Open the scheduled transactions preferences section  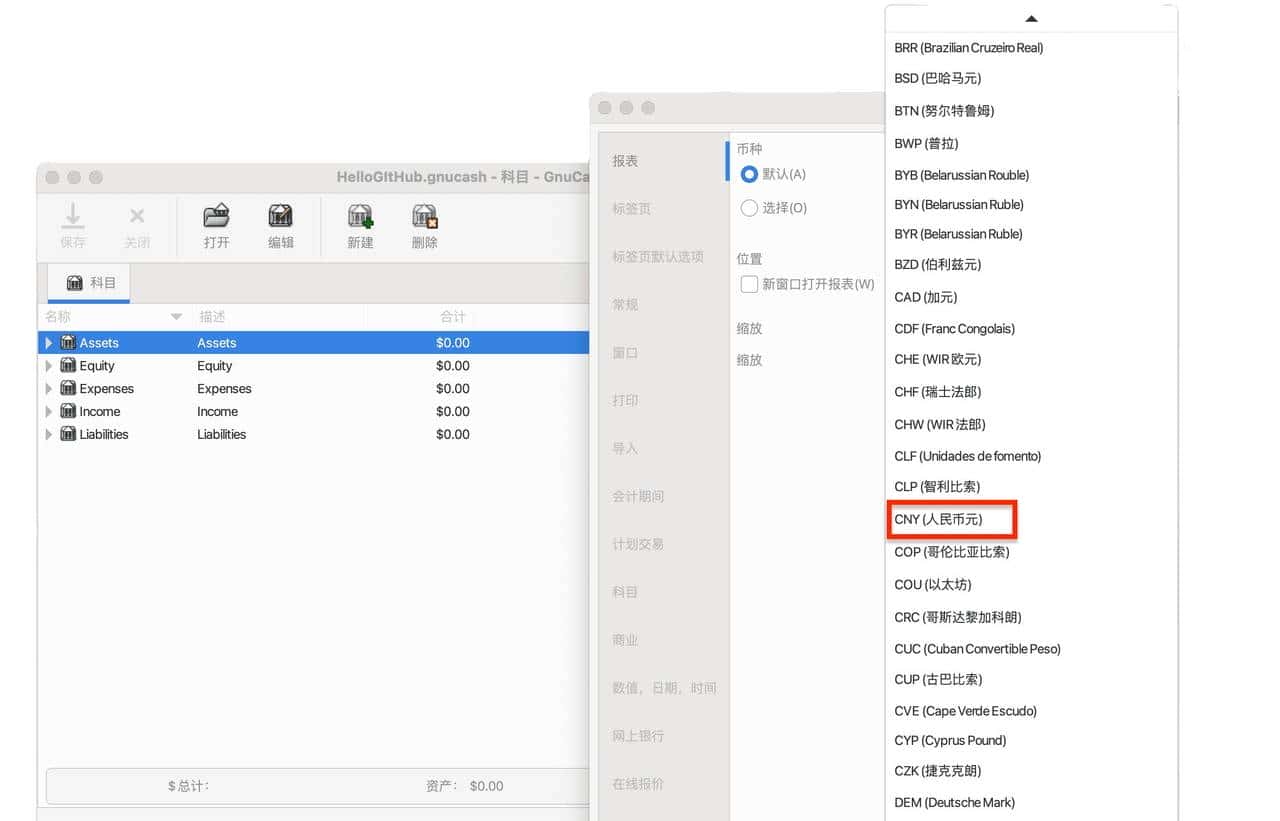tap(637, 544)
